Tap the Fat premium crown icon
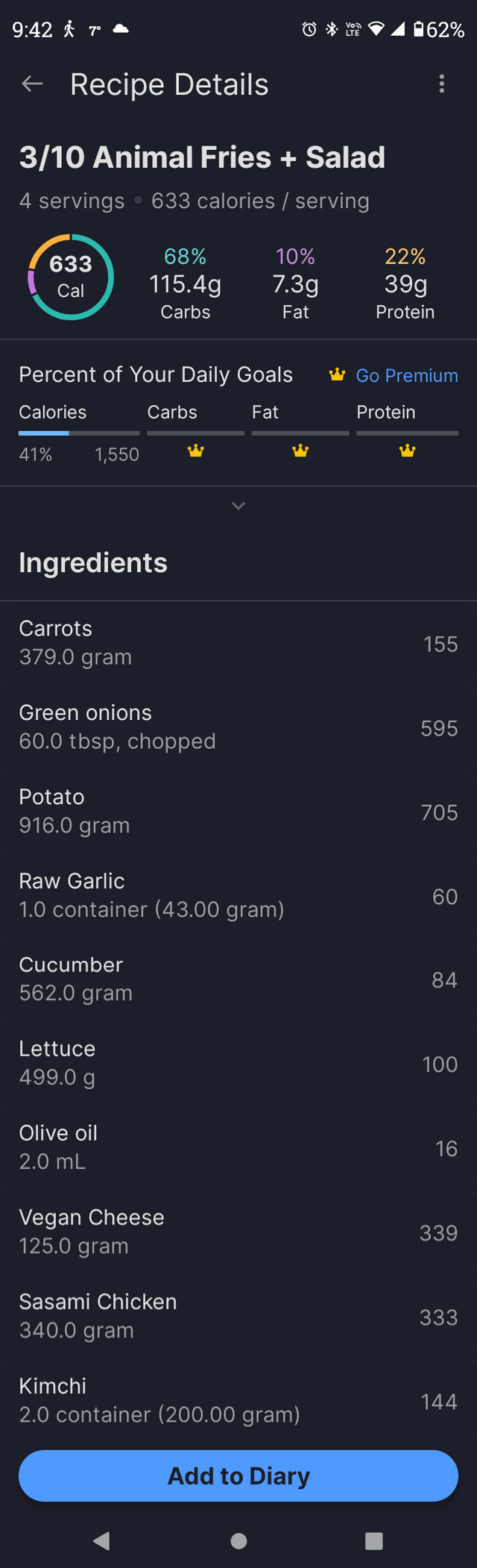The height and width of the screenshot is (1568, 477). pyautogui.click(x=300, y=451)
